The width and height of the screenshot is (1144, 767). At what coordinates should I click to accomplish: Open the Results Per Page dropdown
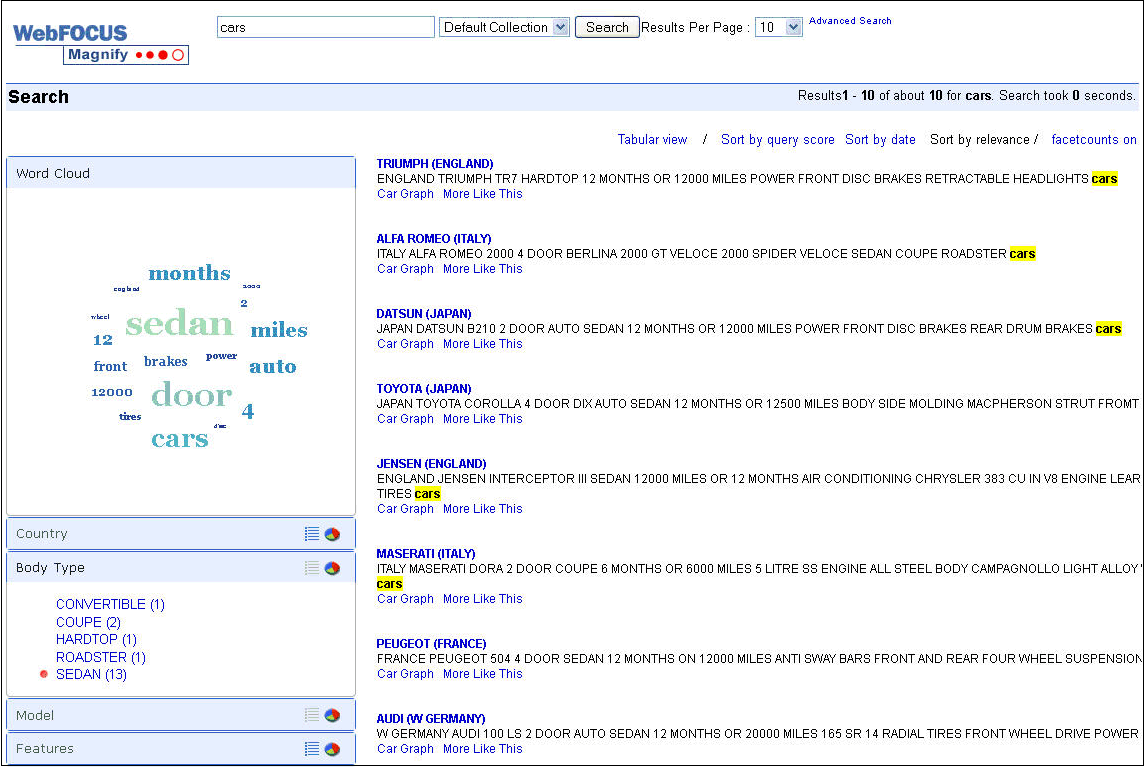[778, 27]
